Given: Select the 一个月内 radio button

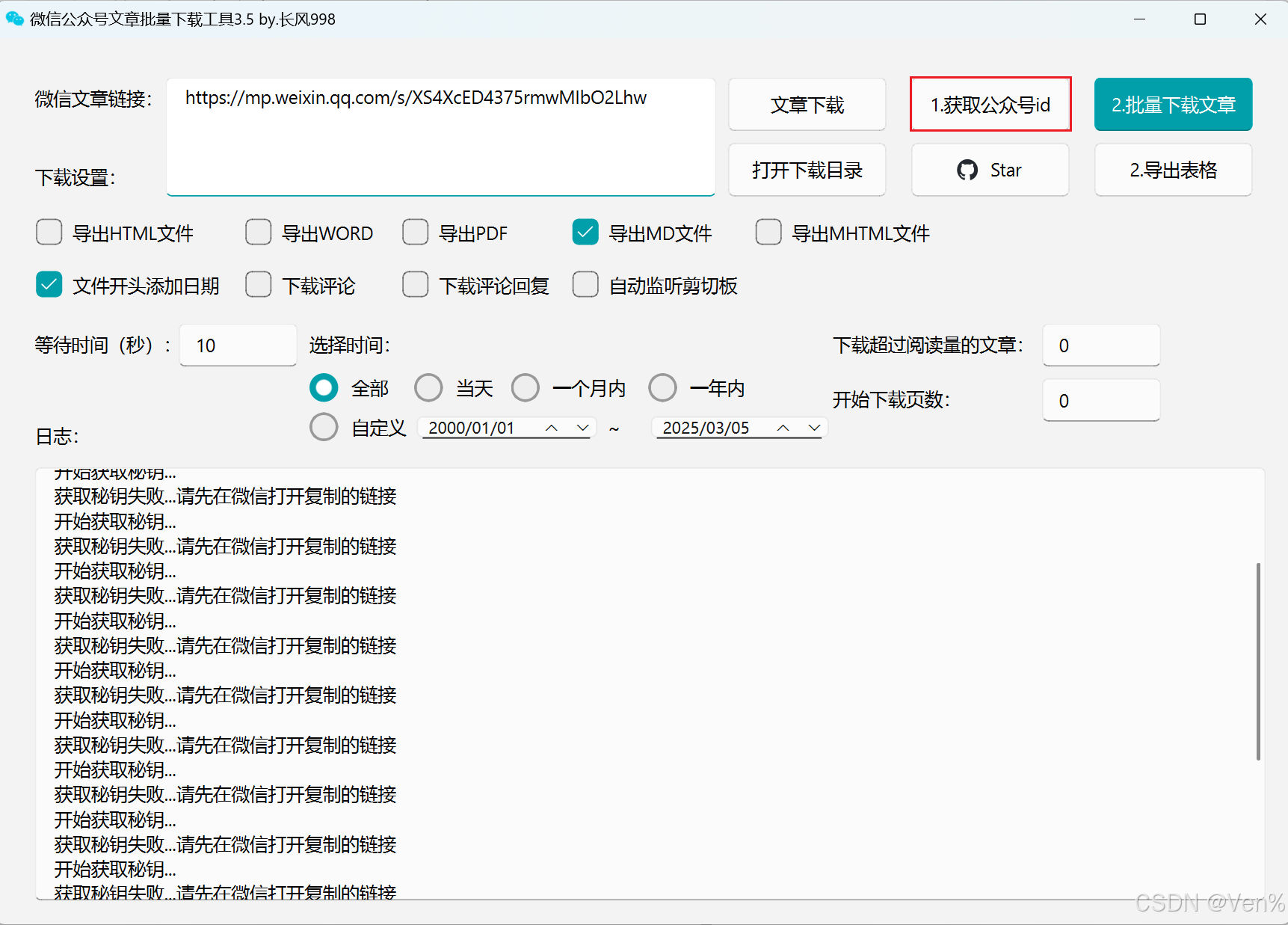Looking at the screenshot, I should coord(526,388).
